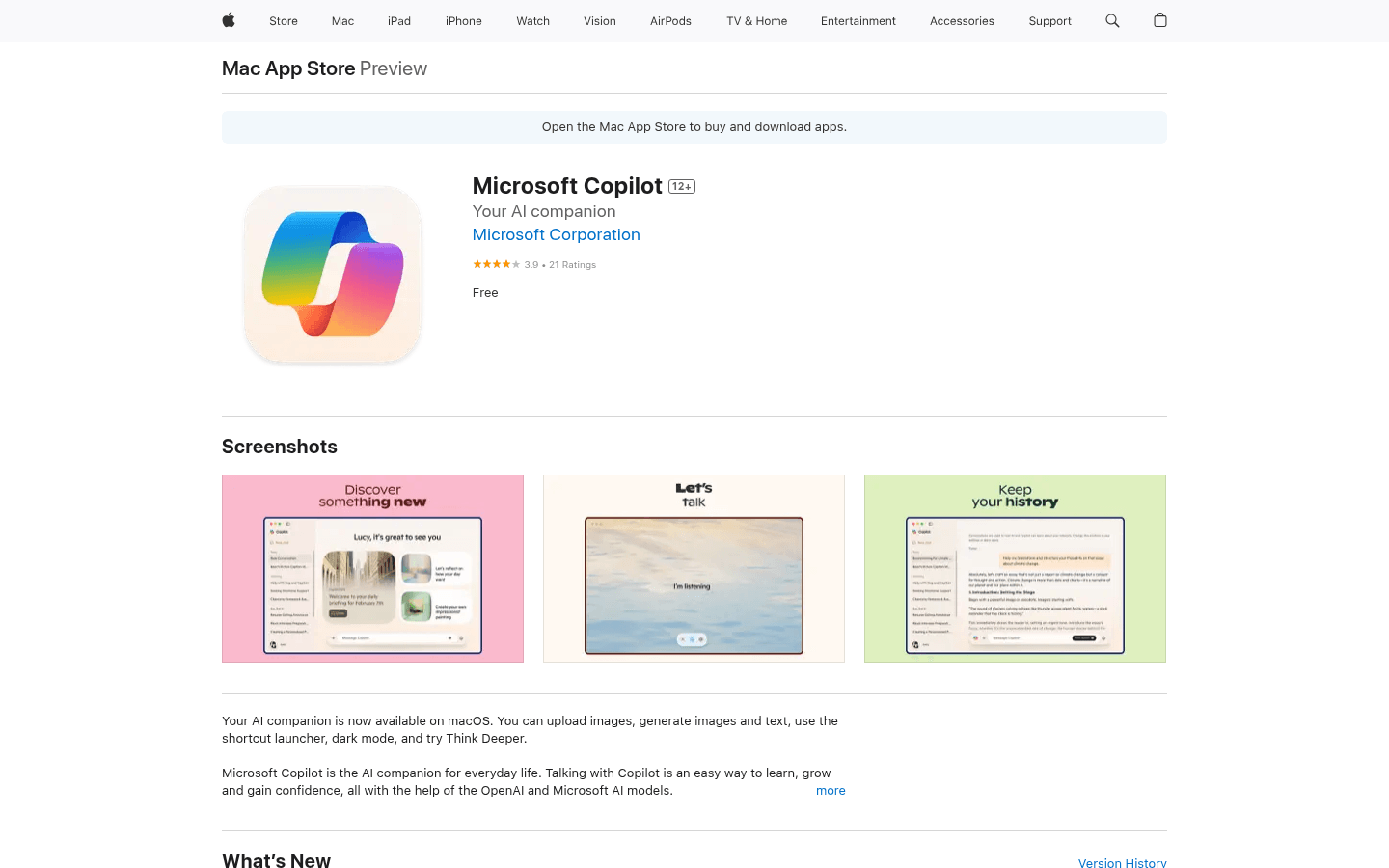The width and height of the screenshot is (1389, 868).
Task: Click the 12+ age rating badge
Action: (x=682, y=186)
